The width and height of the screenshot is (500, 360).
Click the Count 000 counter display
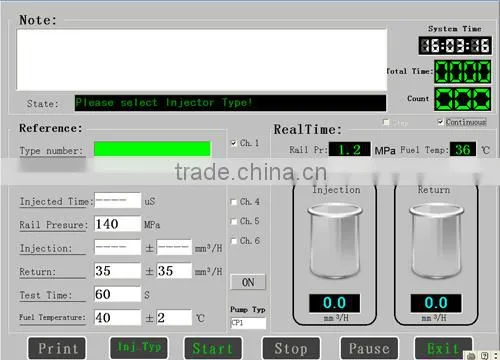[x=463, y=99]
